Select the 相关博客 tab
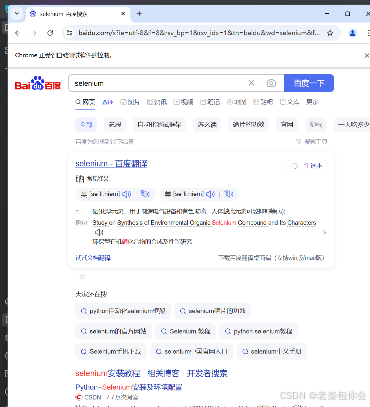This screenshot has width=370, height=407. pos(163,373)
